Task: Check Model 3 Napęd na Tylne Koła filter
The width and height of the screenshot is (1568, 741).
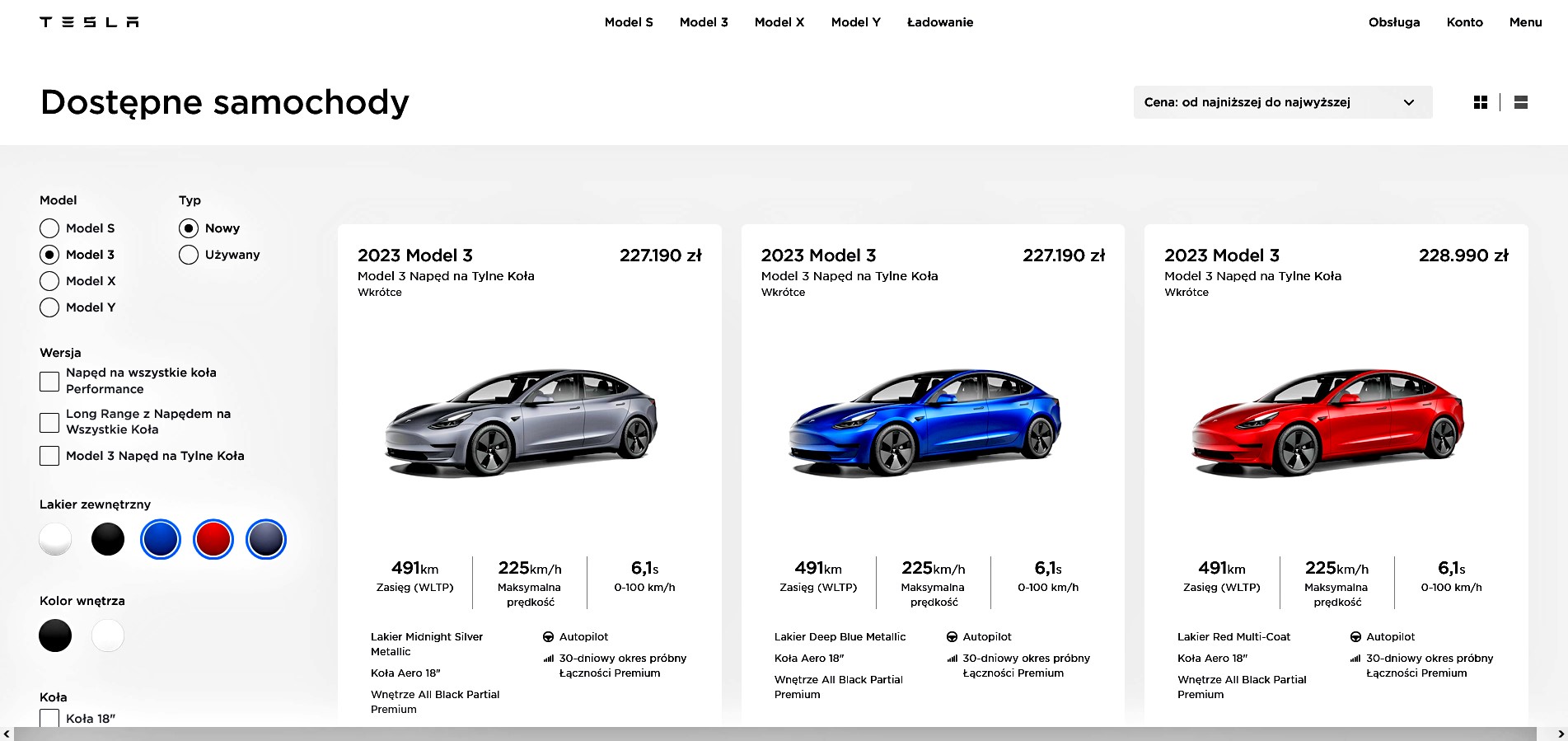Action: tap(49, 456)
